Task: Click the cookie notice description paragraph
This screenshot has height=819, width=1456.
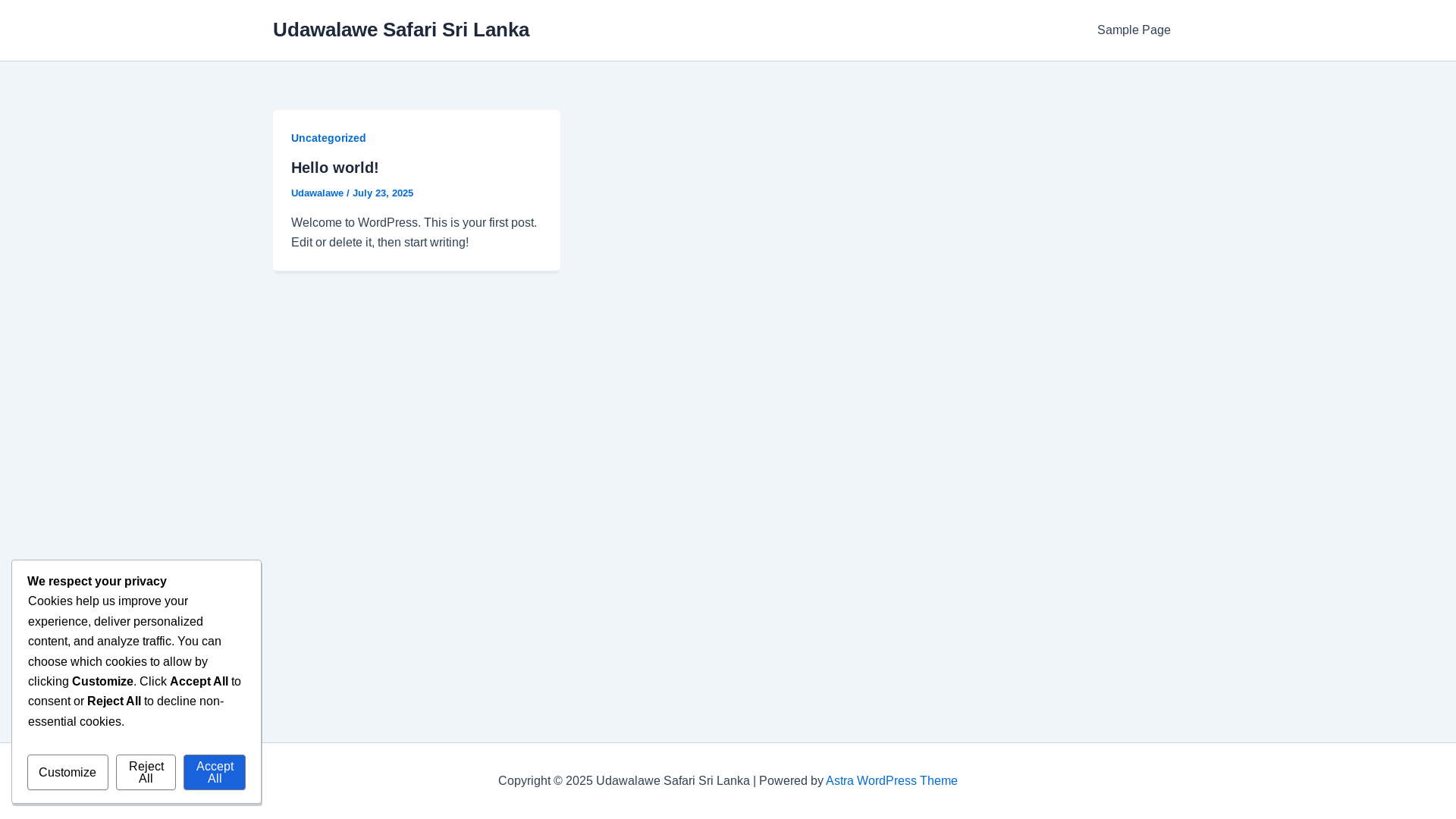Action: click(135, 661)
